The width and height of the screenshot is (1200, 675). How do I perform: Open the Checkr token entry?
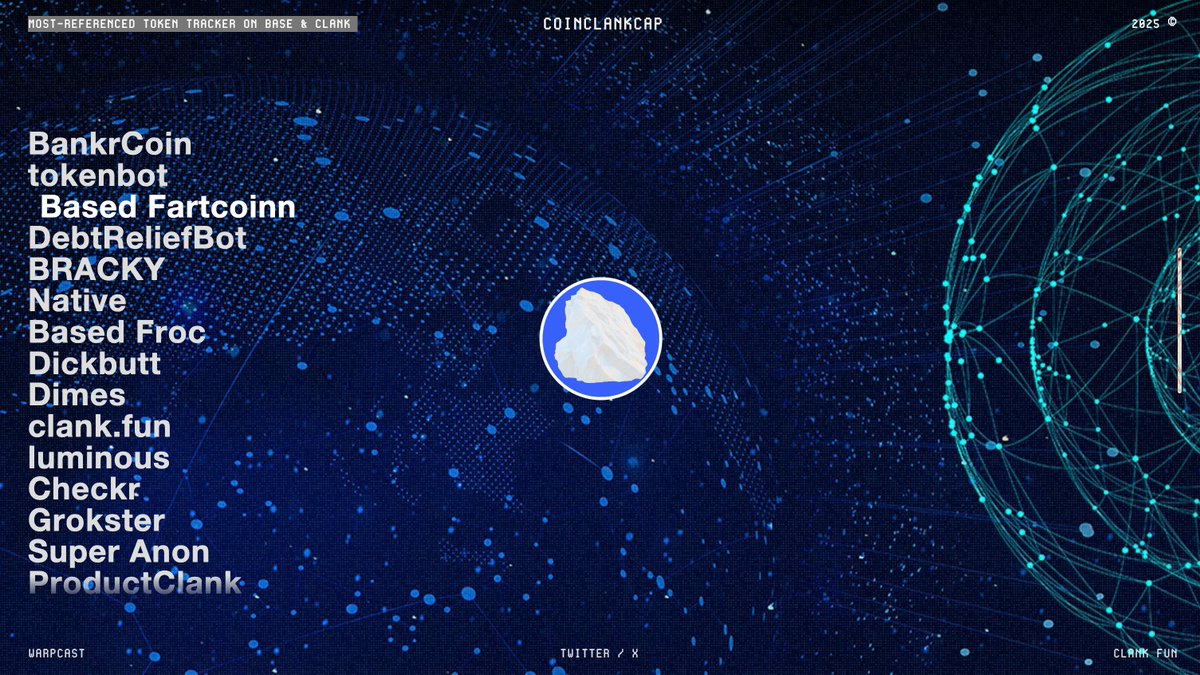click(x=84, y=488)
